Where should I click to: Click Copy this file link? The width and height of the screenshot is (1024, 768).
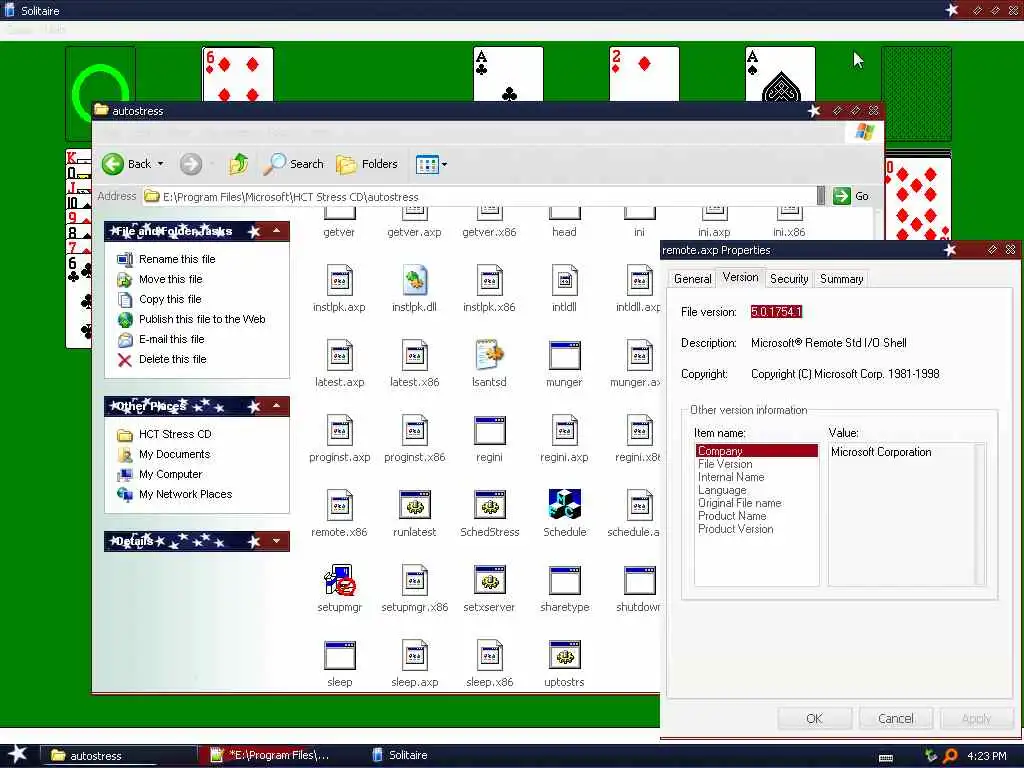point(170,299)
